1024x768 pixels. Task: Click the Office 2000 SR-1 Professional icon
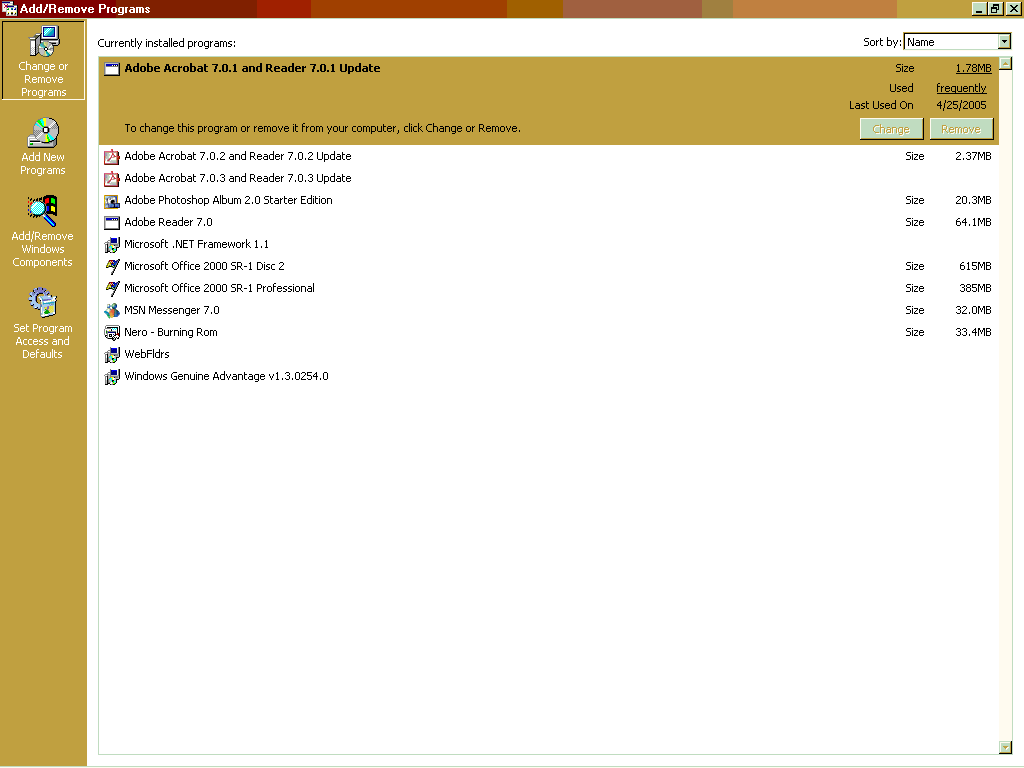[x=112, y=289]
